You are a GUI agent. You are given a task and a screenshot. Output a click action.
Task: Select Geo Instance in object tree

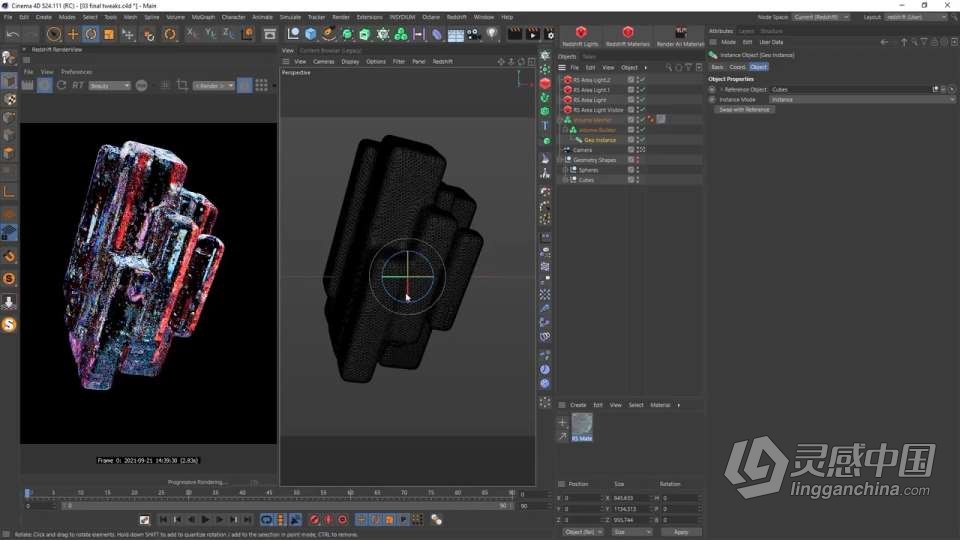pos(600,140)
